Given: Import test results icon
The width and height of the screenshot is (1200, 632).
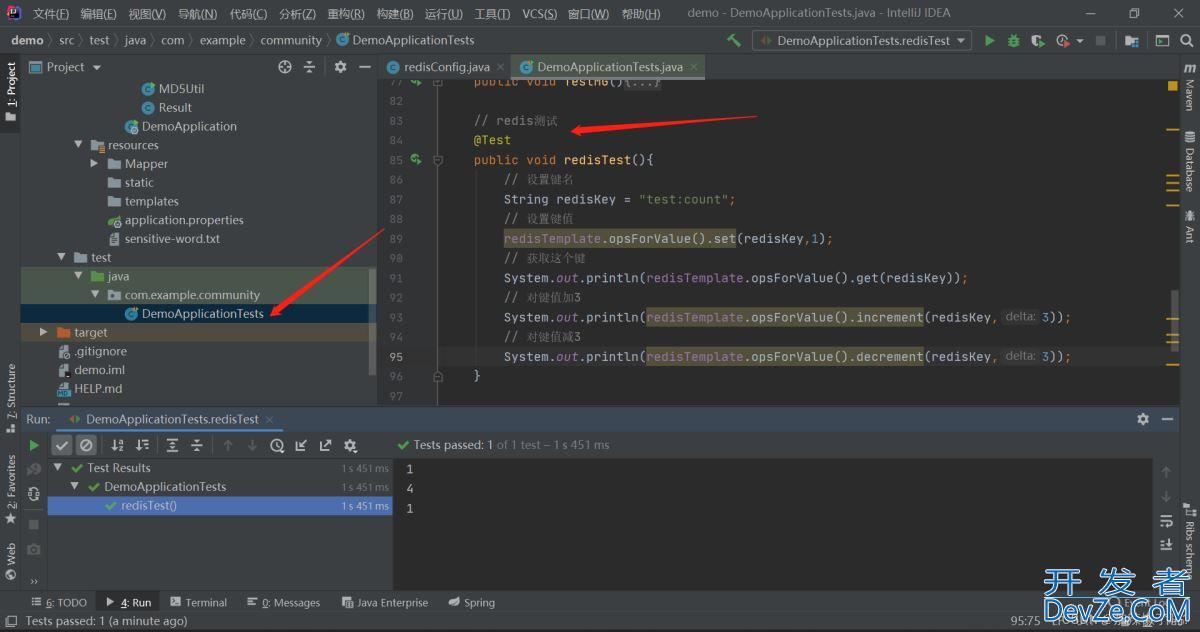Looking at the screenshot, I should [301, 445].
